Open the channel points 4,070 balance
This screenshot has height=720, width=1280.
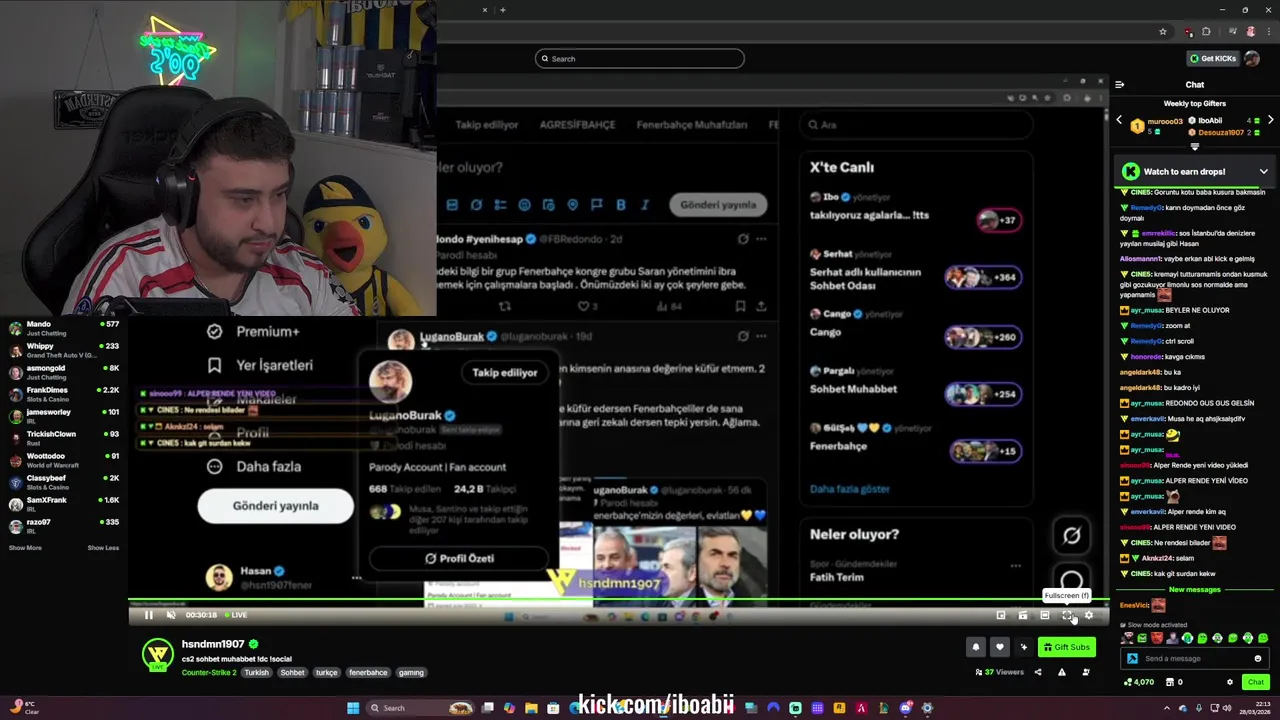pyautogui.click(x=1139, y=682)
